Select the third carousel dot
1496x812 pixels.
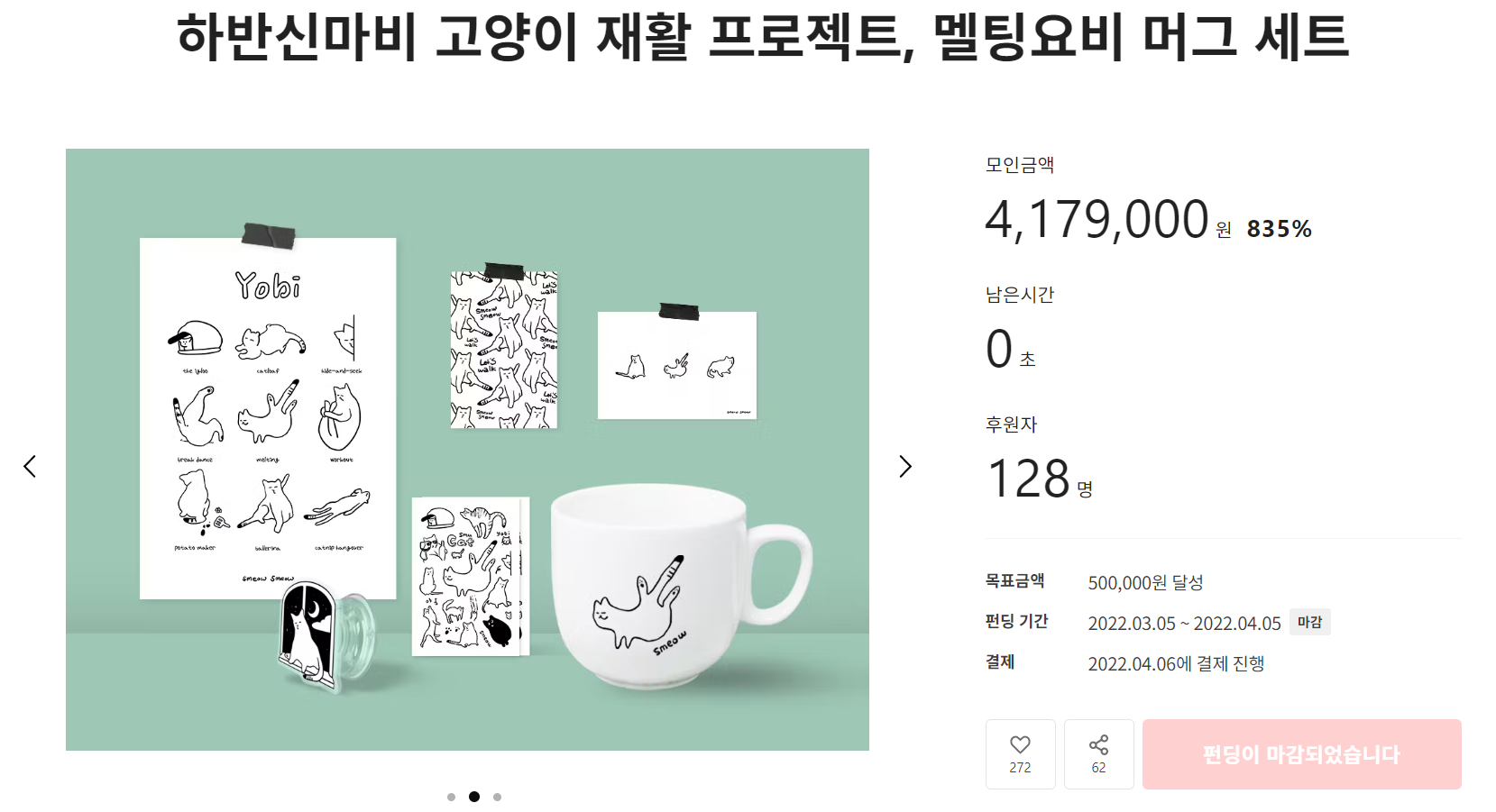[x=497, y=797]
